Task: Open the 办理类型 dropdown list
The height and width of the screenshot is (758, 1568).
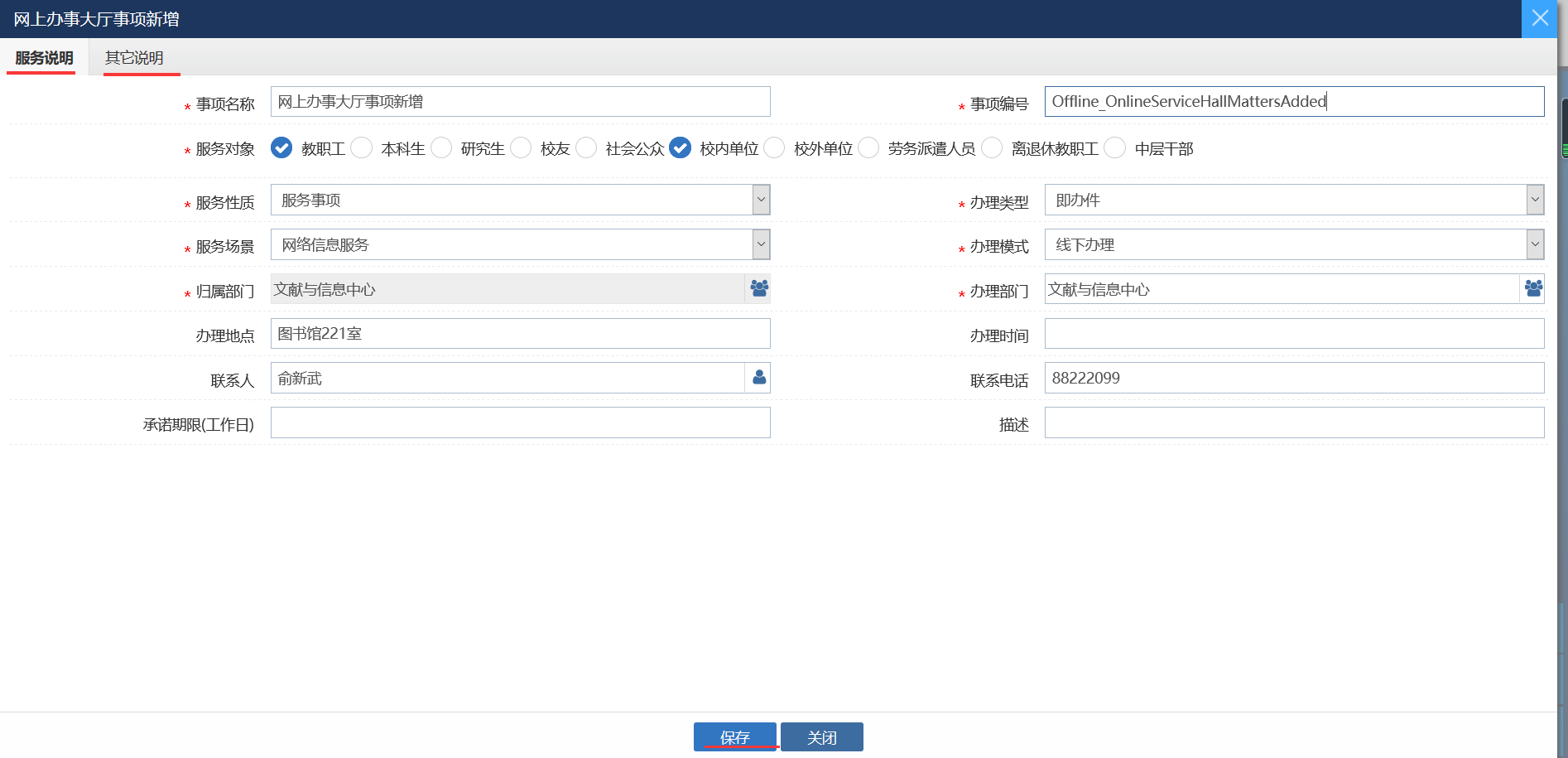Action: 1535,200
